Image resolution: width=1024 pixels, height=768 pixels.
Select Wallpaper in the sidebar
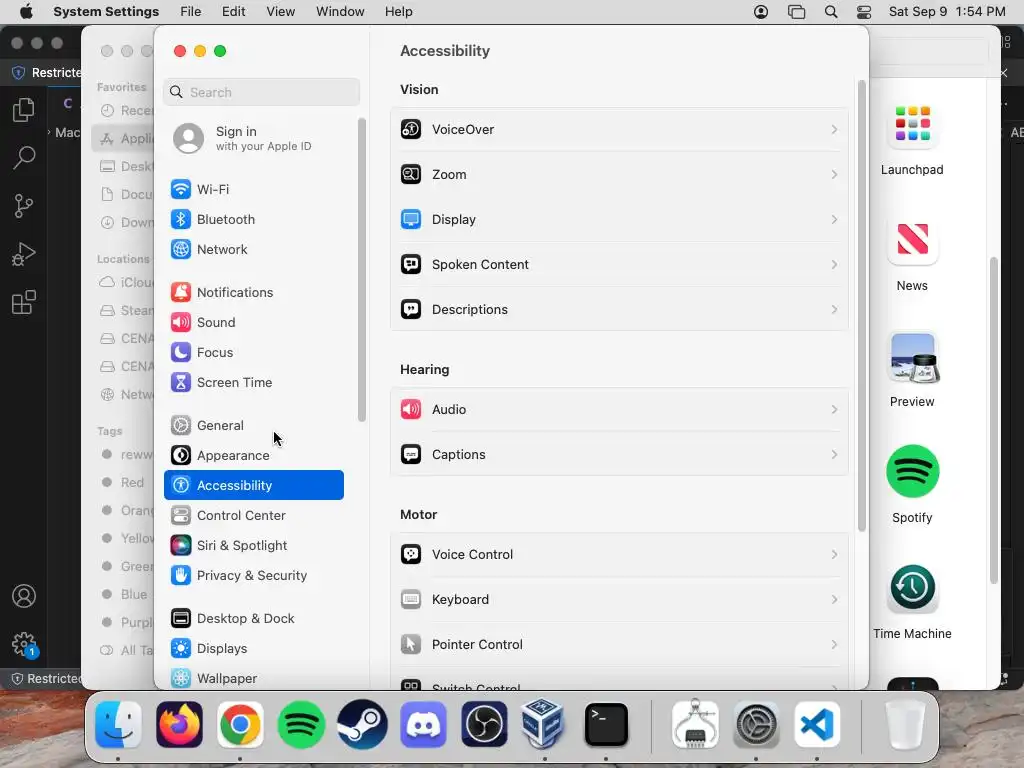coord(254,679)
